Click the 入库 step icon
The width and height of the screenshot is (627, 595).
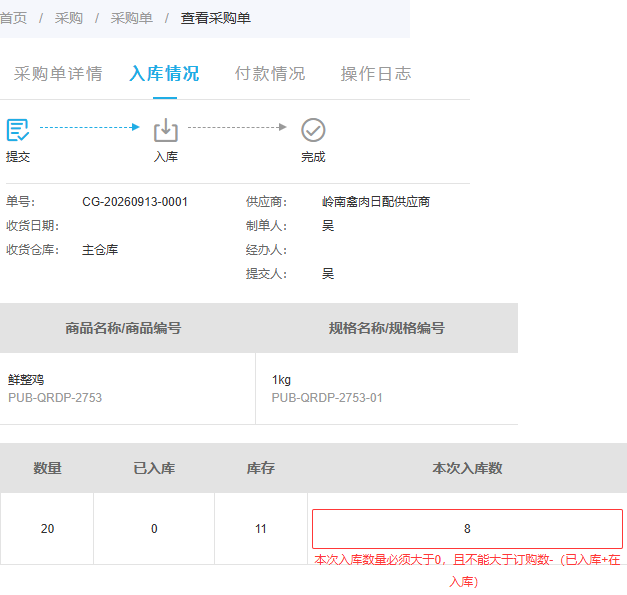tap(166, 130)
